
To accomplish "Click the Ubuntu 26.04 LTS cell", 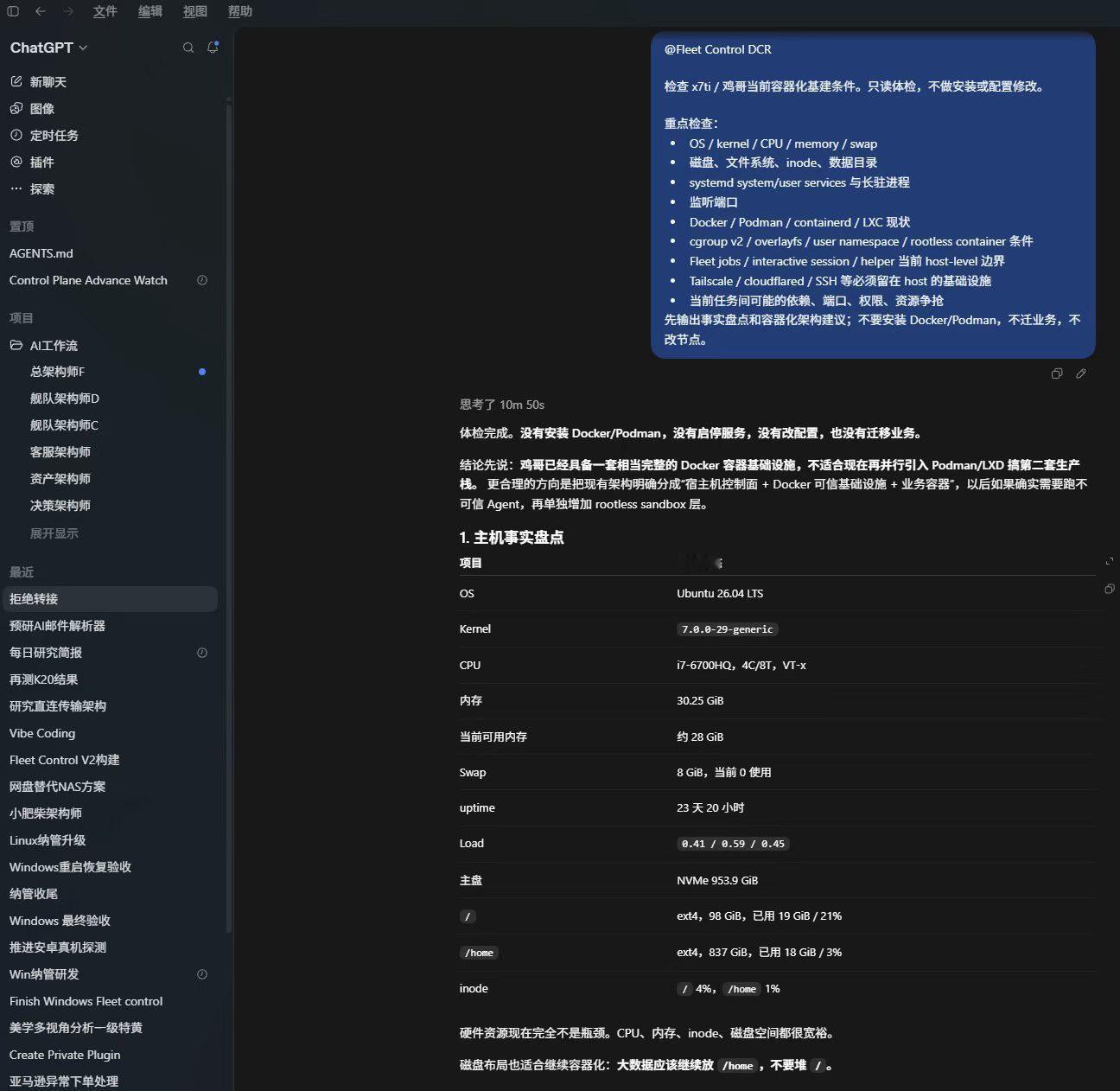I will (x=720, y=594).
